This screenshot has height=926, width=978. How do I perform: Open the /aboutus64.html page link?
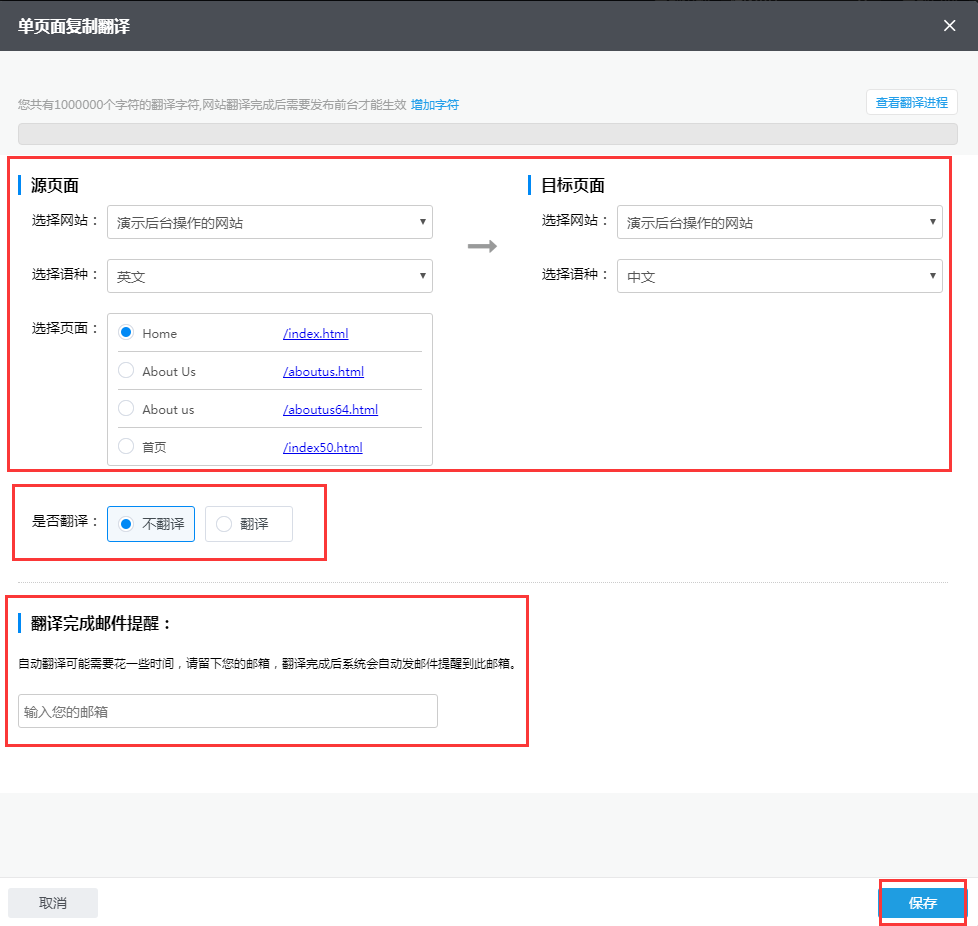coord(329,409)
